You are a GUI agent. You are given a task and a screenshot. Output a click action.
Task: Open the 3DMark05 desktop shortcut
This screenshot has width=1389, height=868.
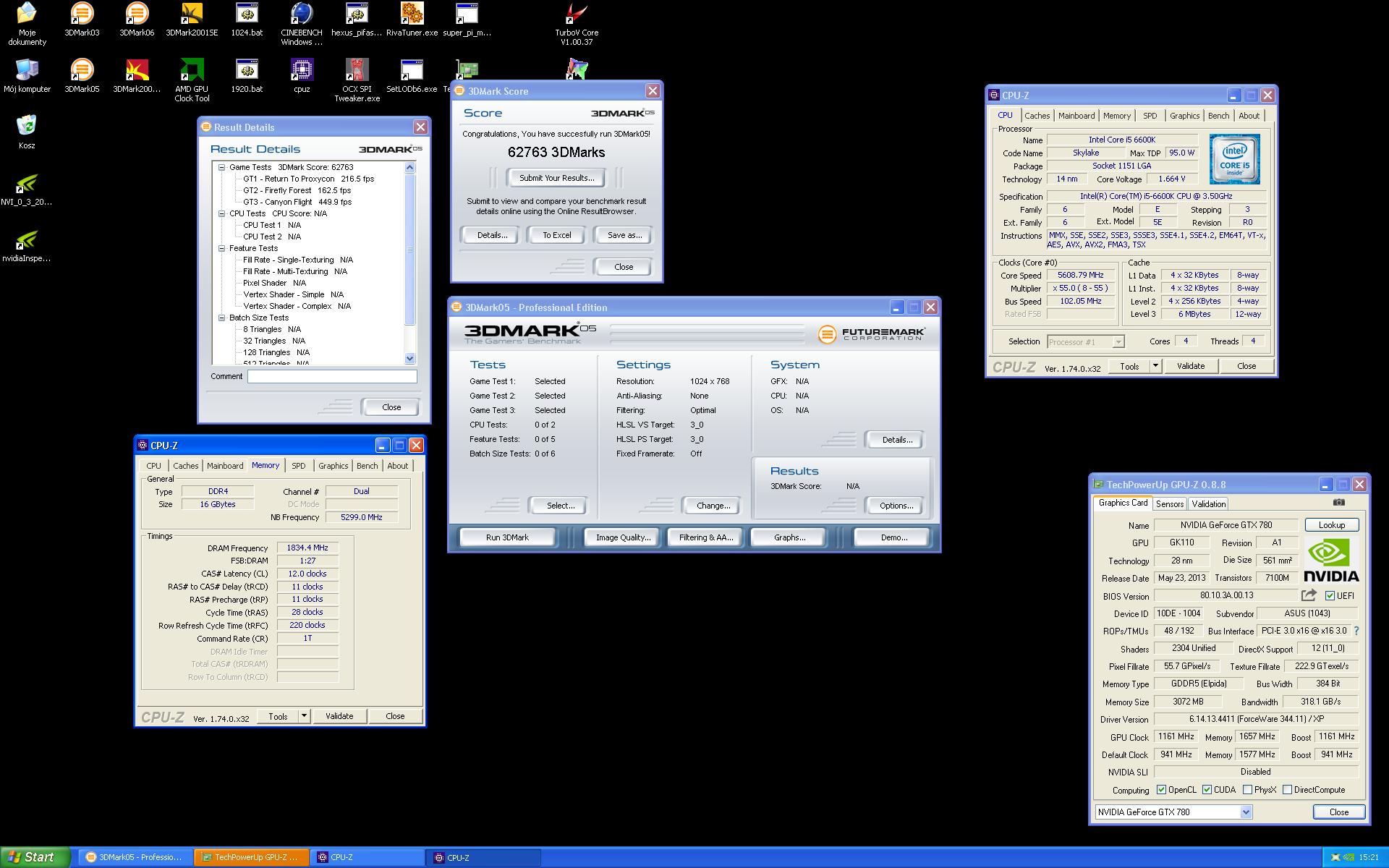click(82, 76)
